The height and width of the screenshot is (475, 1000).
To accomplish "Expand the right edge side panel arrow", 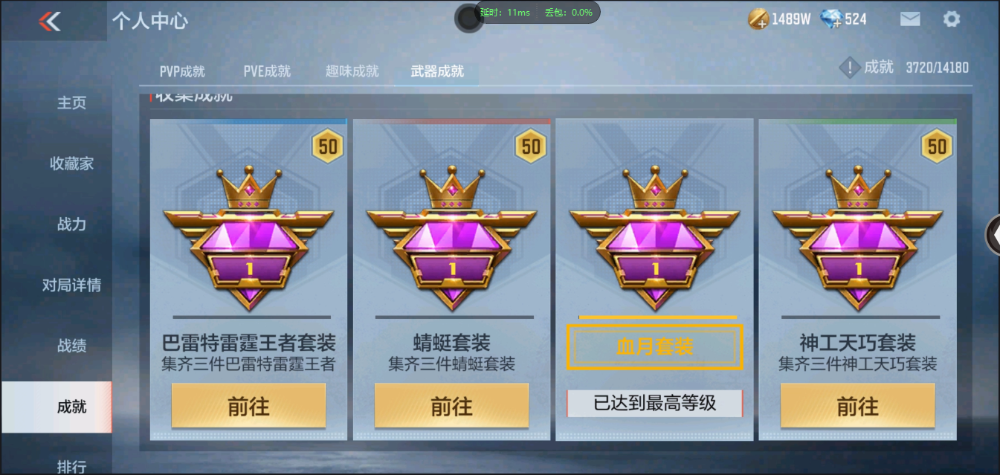I will [993, 235].
